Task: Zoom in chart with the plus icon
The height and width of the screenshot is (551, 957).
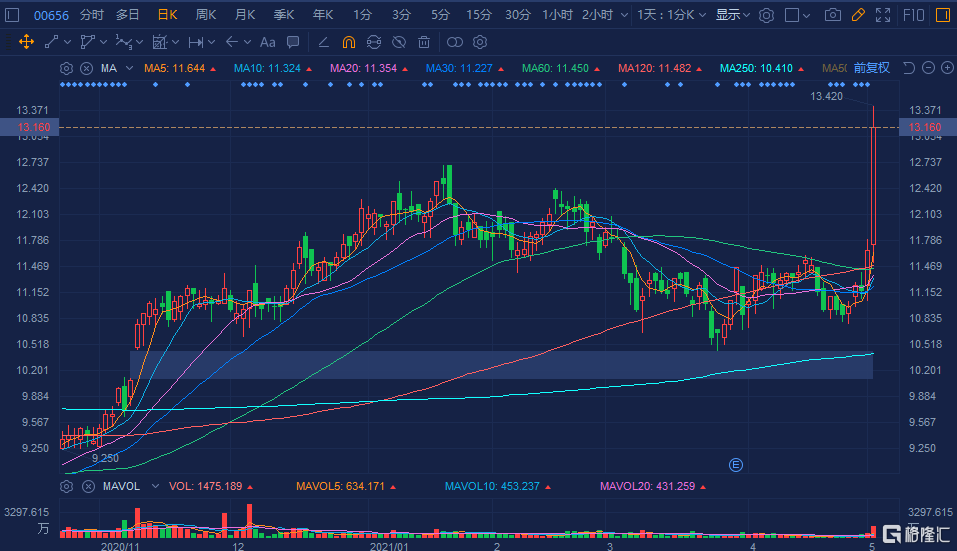Action: click(946, 68)
